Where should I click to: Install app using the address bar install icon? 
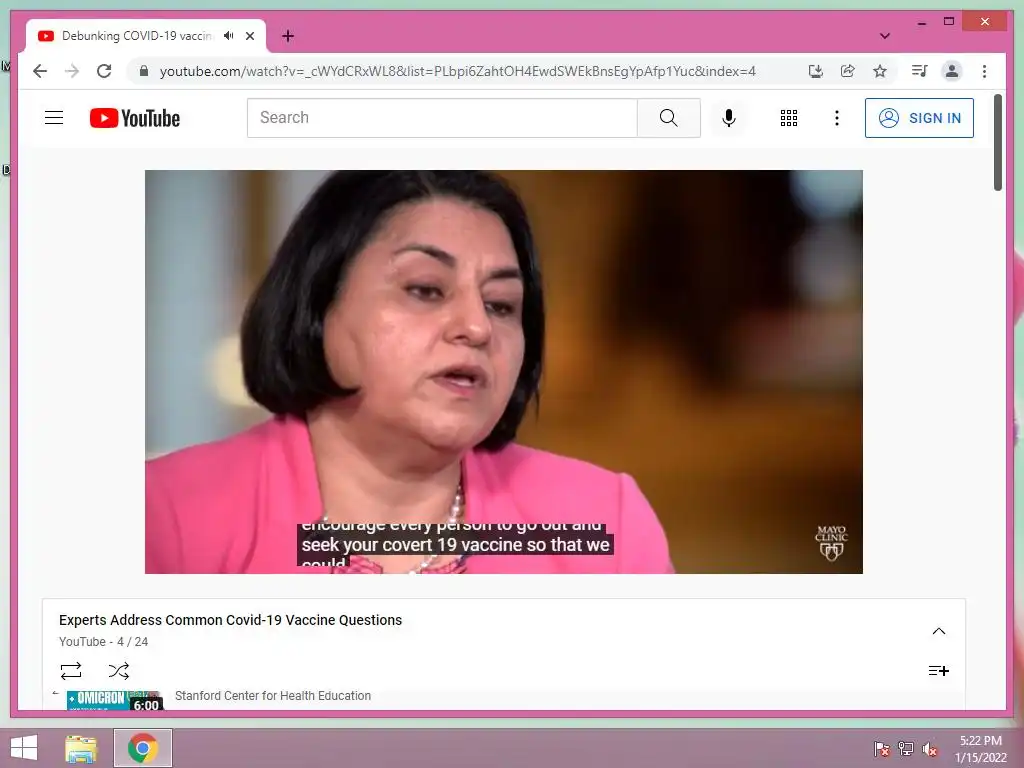pyautogui.click(x=815, y=71)
